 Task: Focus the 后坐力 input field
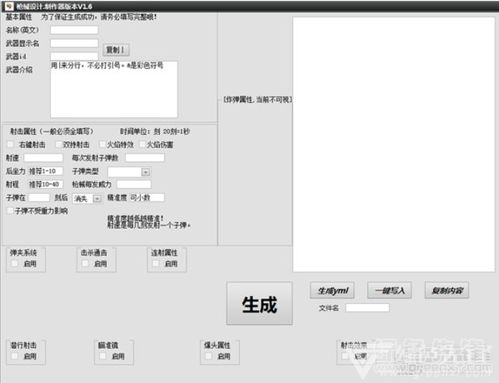(x=45, y=171)
